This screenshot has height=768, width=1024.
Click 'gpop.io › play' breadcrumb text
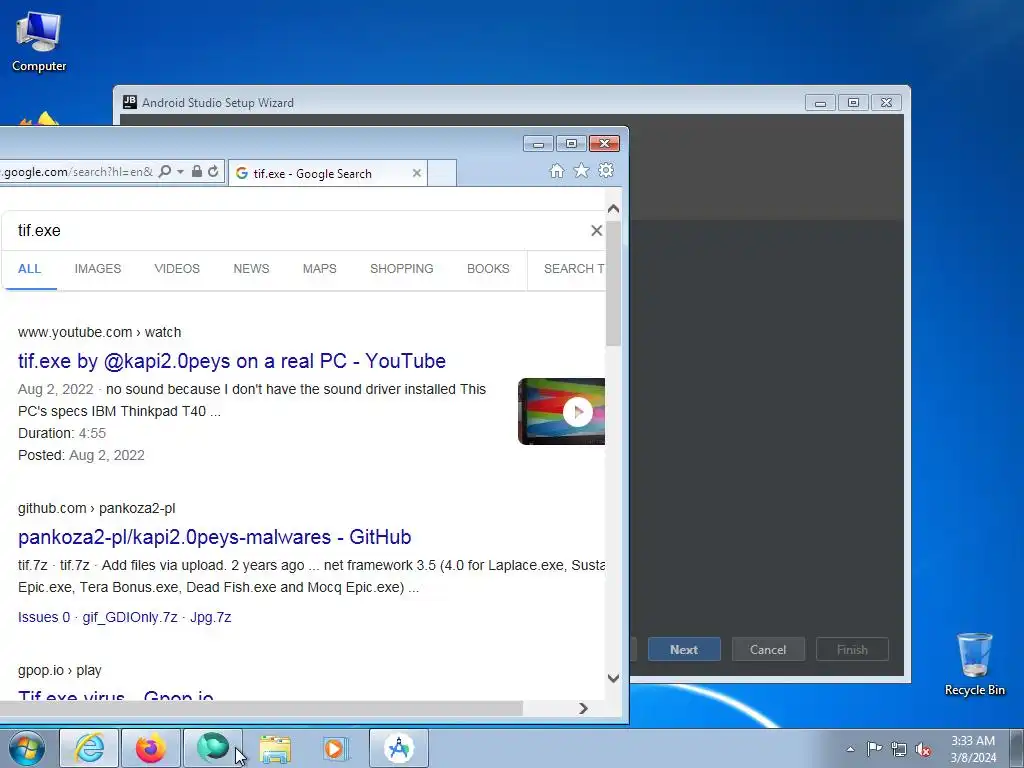pyautogui.click(x=59, y=670)
